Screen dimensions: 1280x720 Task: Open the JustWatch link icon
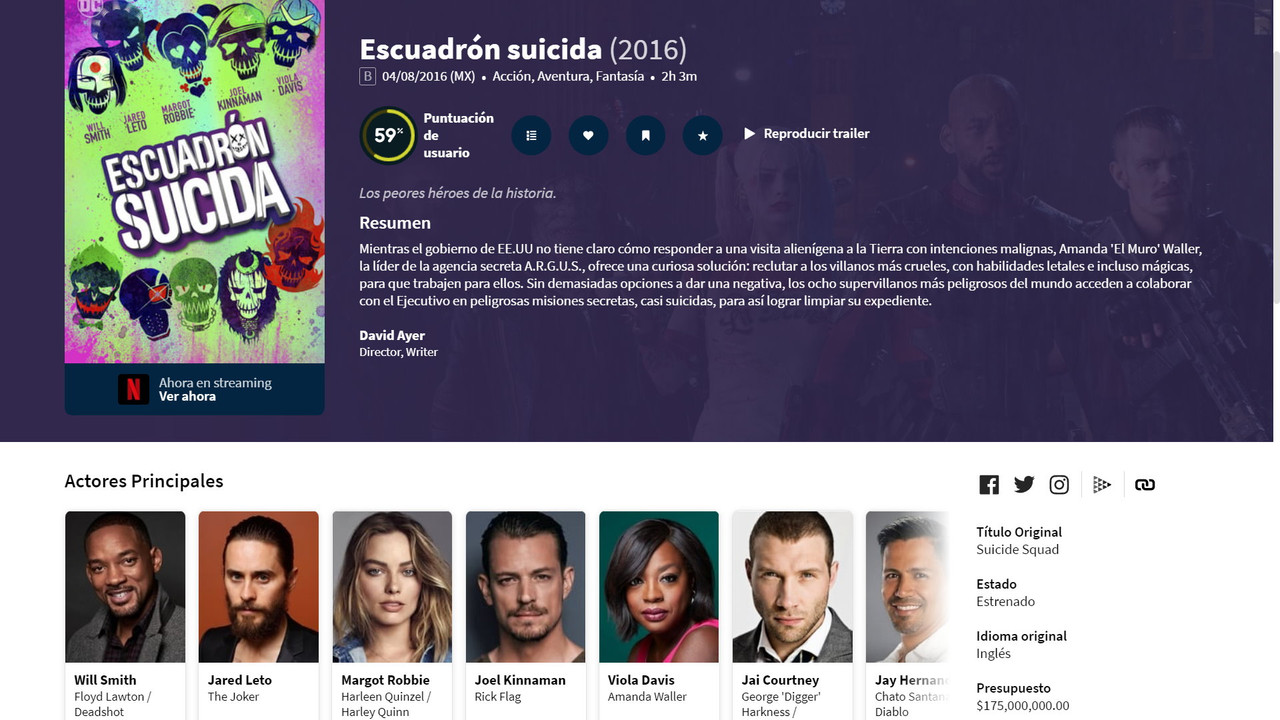(1101, 485)
